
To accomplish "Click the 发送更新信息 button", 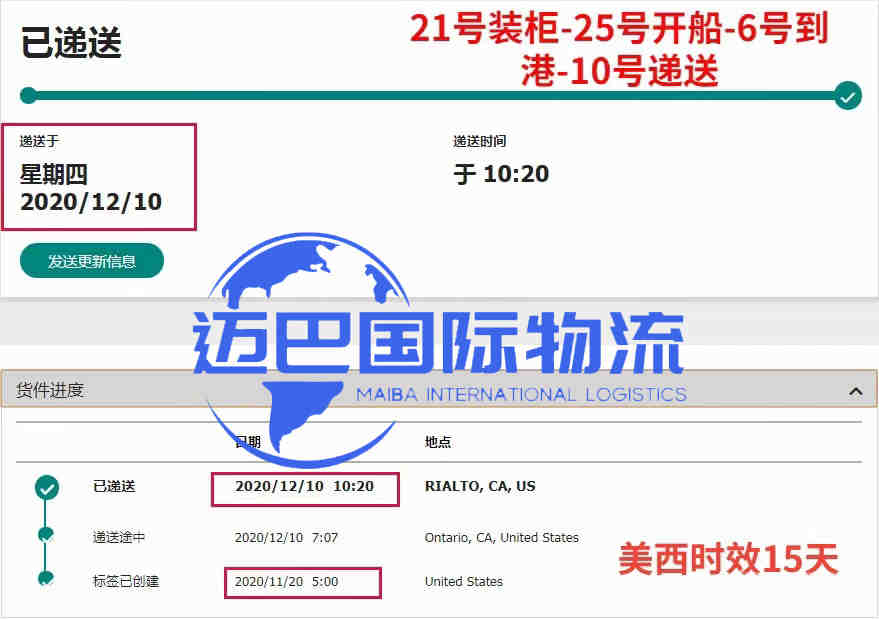I will coord(91,261).
